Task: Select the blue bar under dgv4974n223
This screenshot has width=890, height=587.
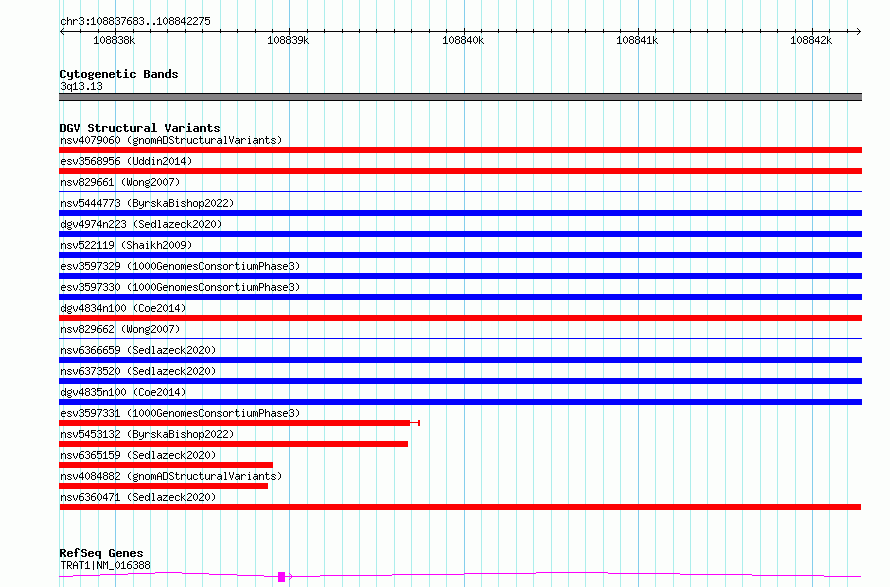Action: 460,234
